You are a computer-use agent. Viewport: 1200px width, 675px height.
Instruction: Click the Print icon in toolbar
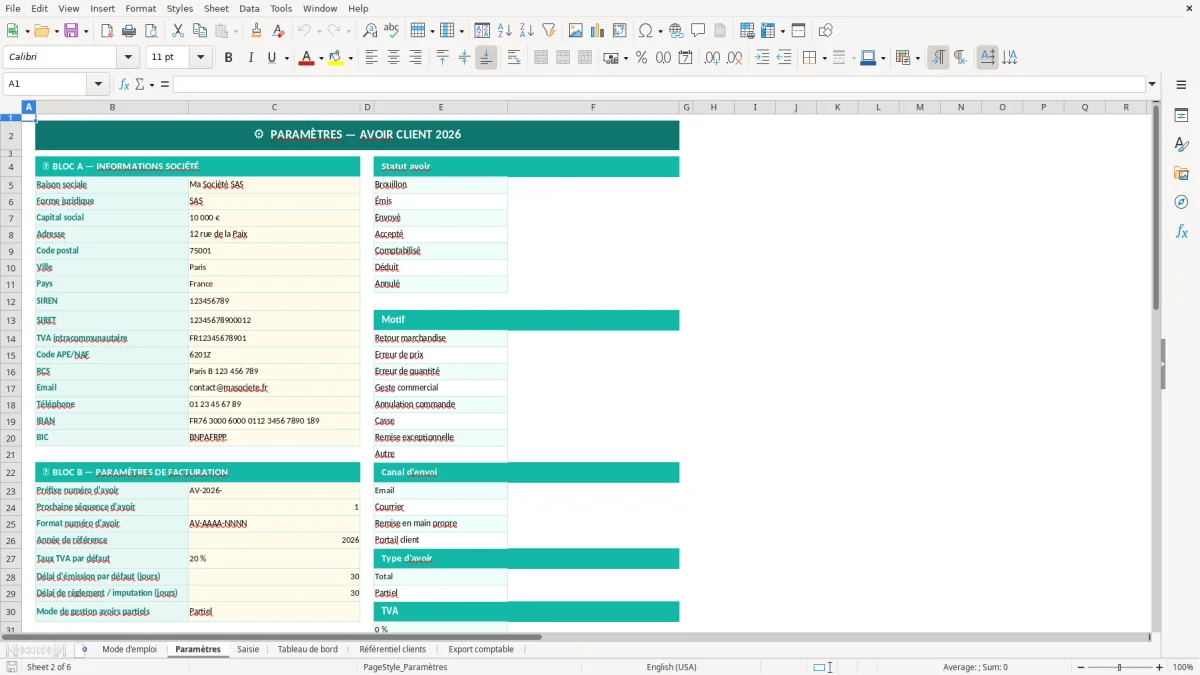click(x=128, y=31)
